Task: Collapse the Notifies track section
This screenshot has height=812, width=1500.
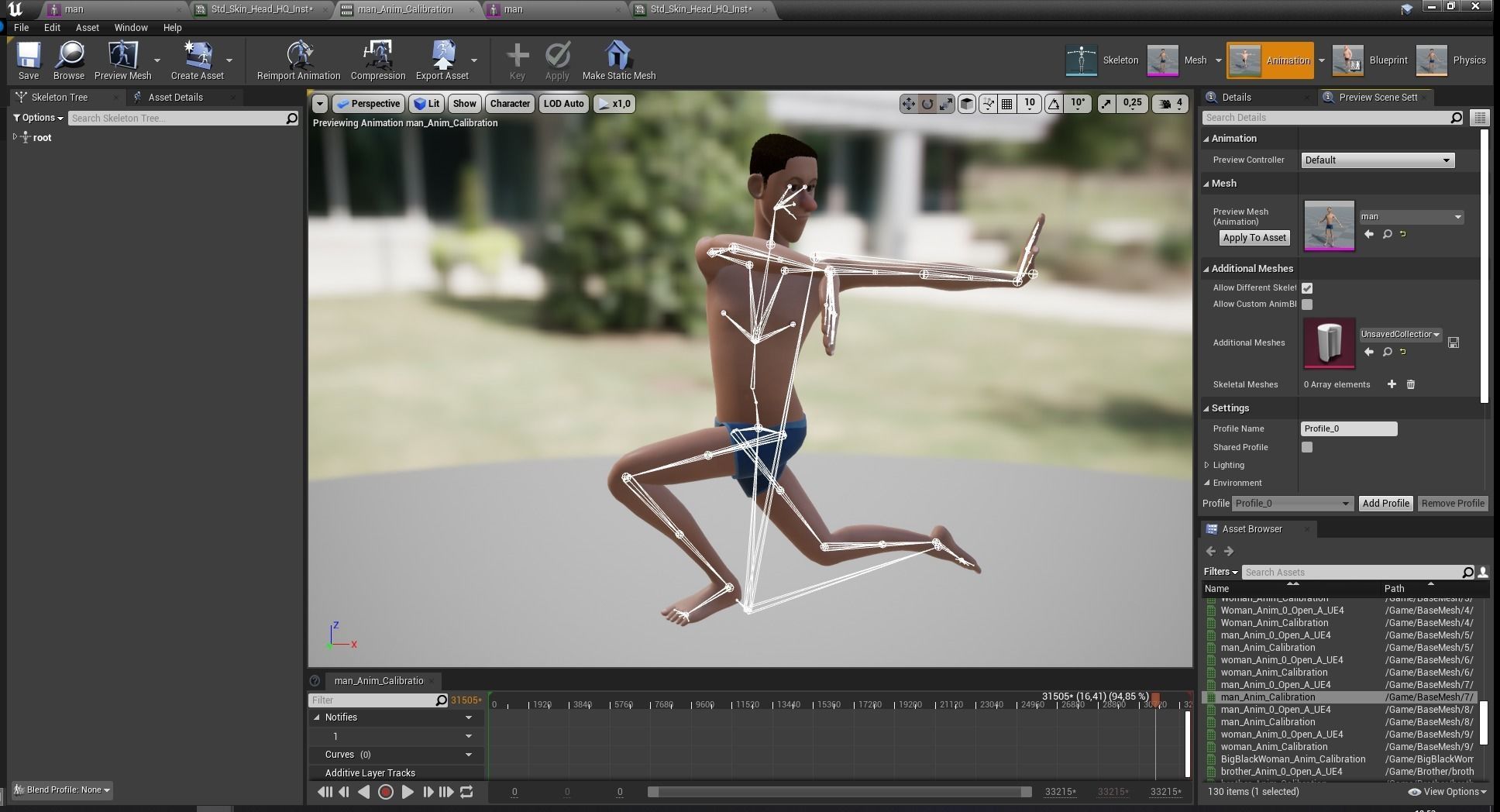Action: pyautogui.click(x=316, y=717)
